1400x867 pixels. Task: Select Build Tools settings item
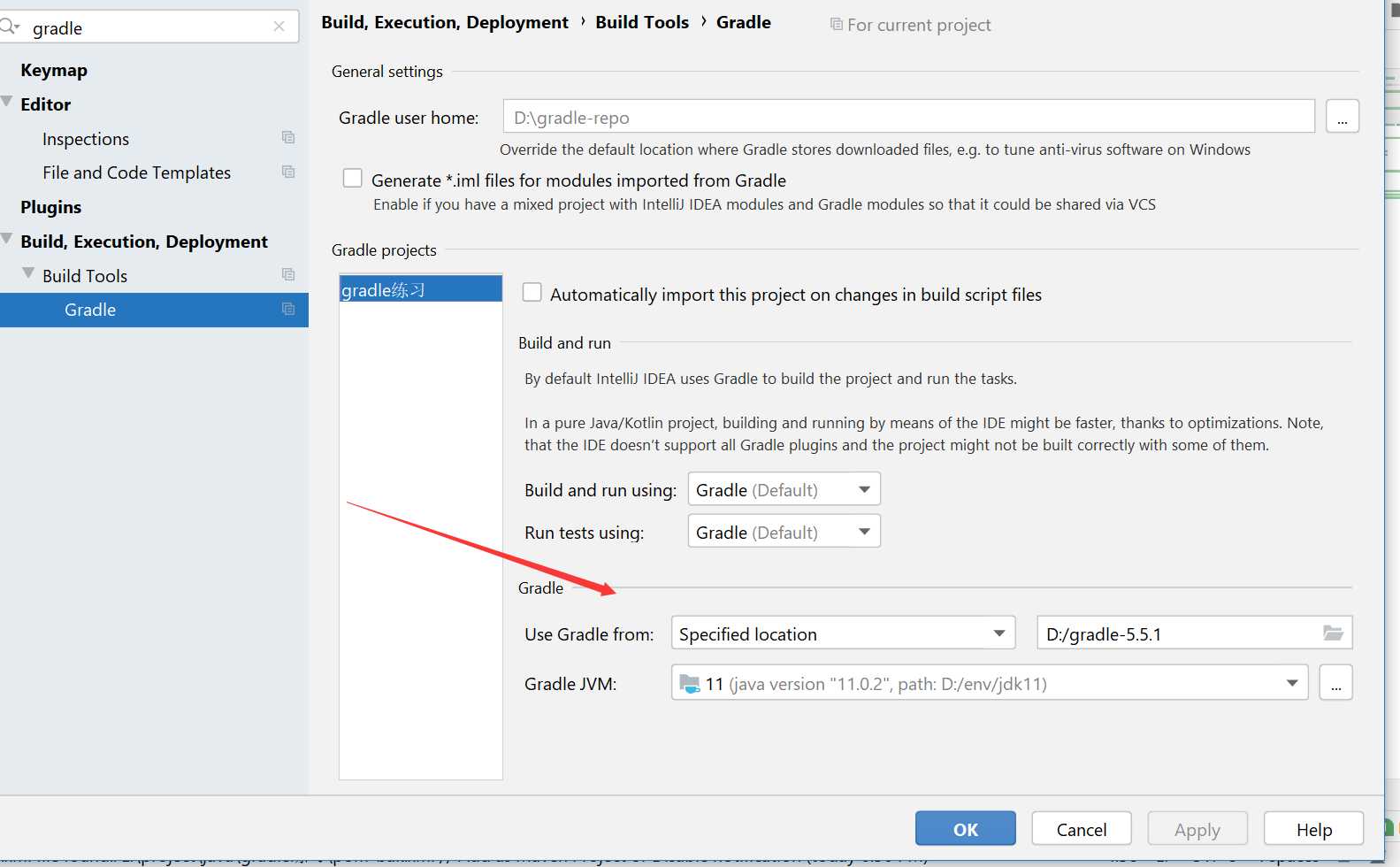tap(85, 276)
